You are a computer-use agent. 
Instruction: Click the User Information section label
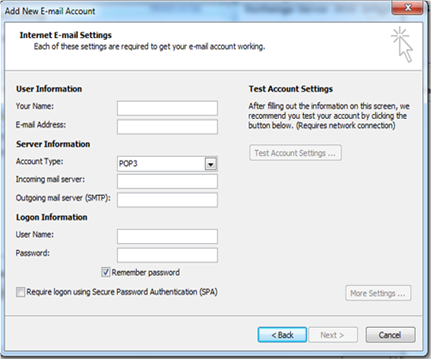tap(49, 89)
